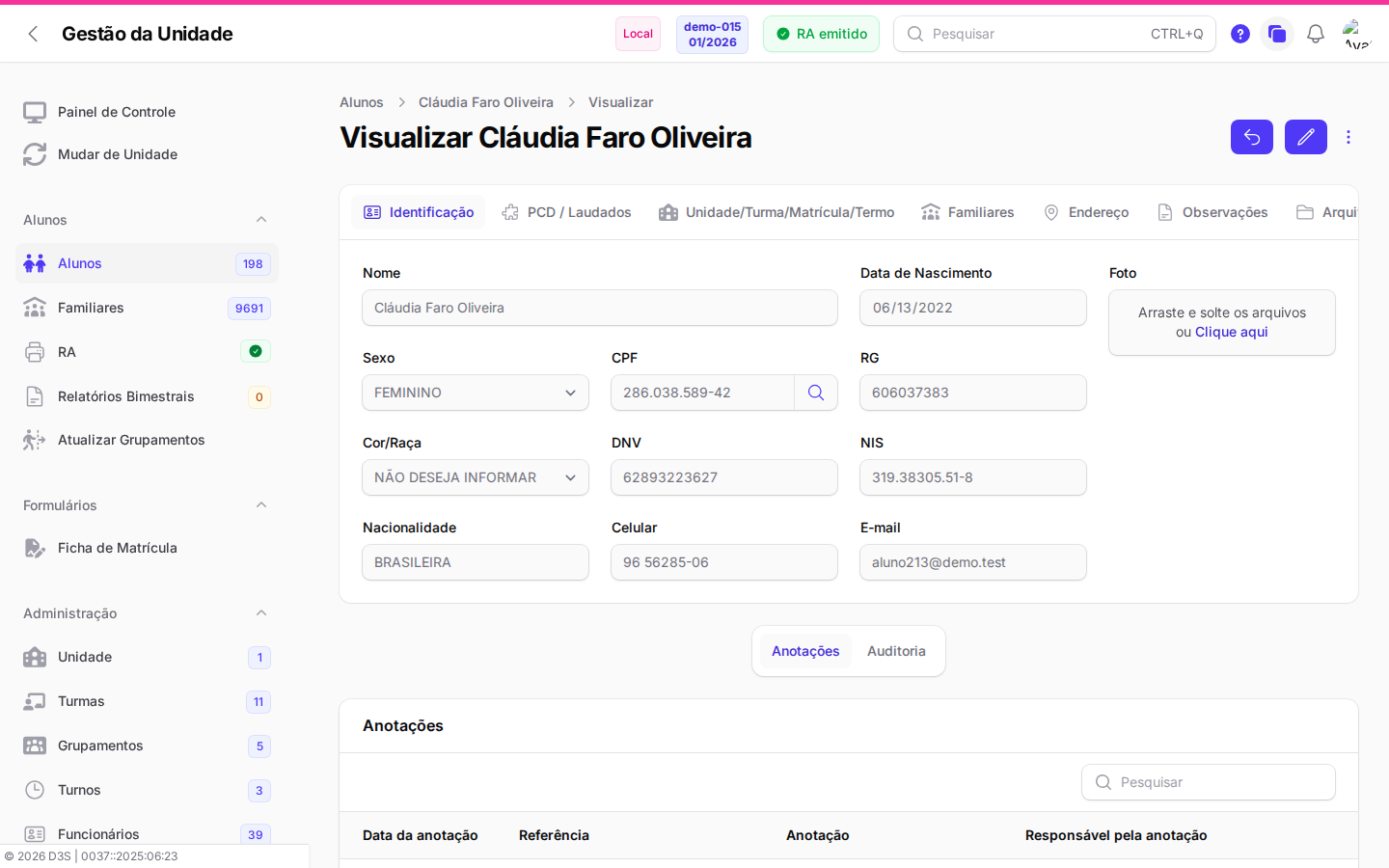Select the Auditoria tab
The height and width of the screenshot is (868, 1389).
click(896, 651)
